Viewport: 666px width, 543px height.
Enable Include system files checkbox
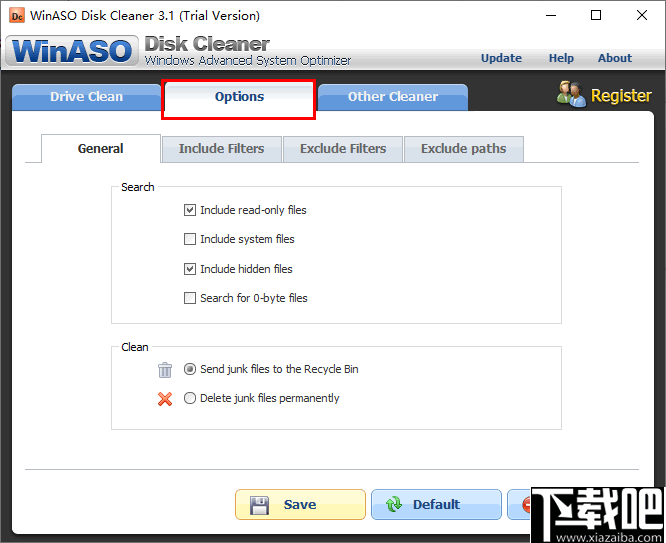(190, 239)
